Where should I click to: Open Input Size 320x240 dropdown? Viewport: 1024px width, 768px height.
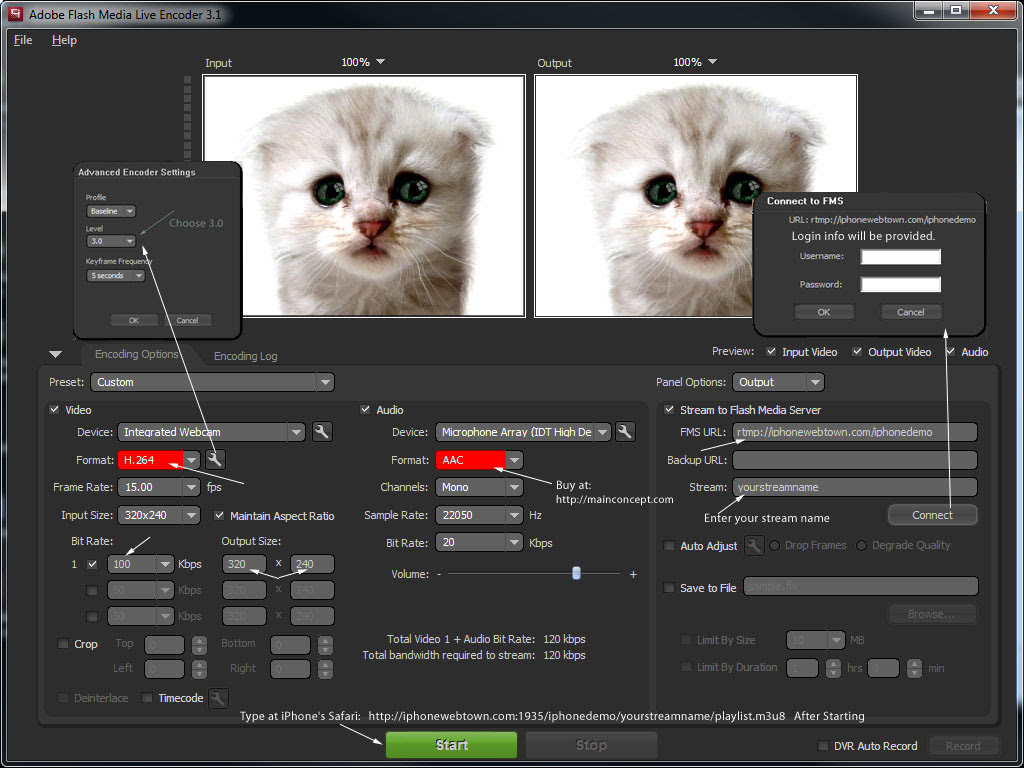[159, 515]
